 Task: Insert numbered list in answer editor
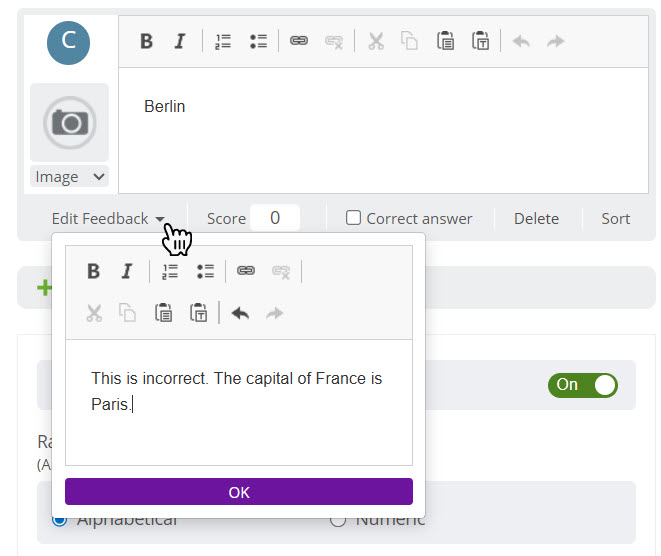tap(223, 41)
